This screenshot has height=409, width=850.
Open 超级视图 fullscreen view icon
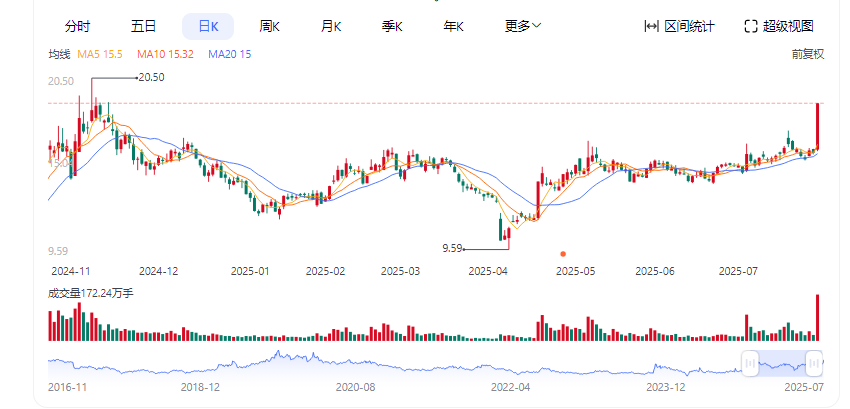point(751,26)
